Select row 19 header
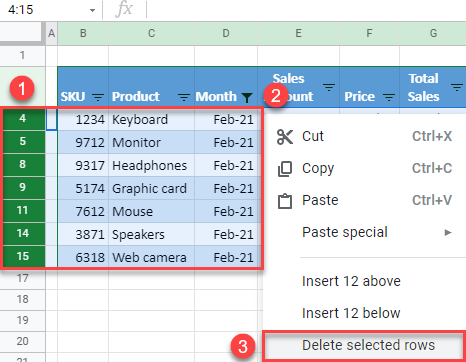This screenshot has height=362, width=466. pos(22,321)
